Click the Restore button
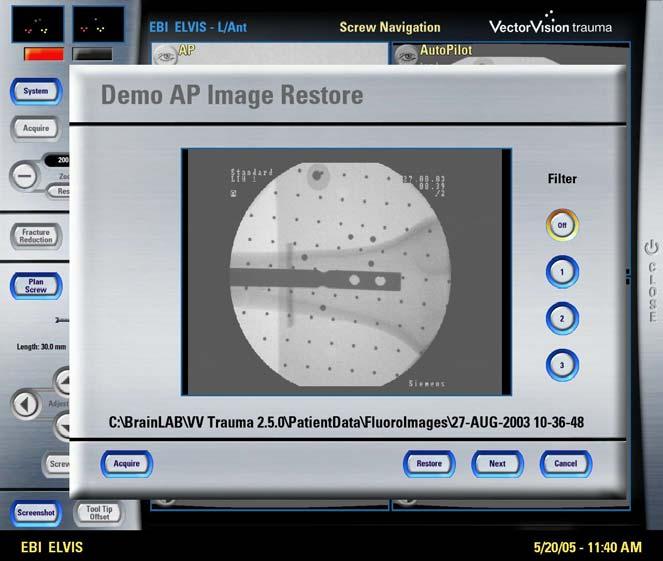 point(429,464)
